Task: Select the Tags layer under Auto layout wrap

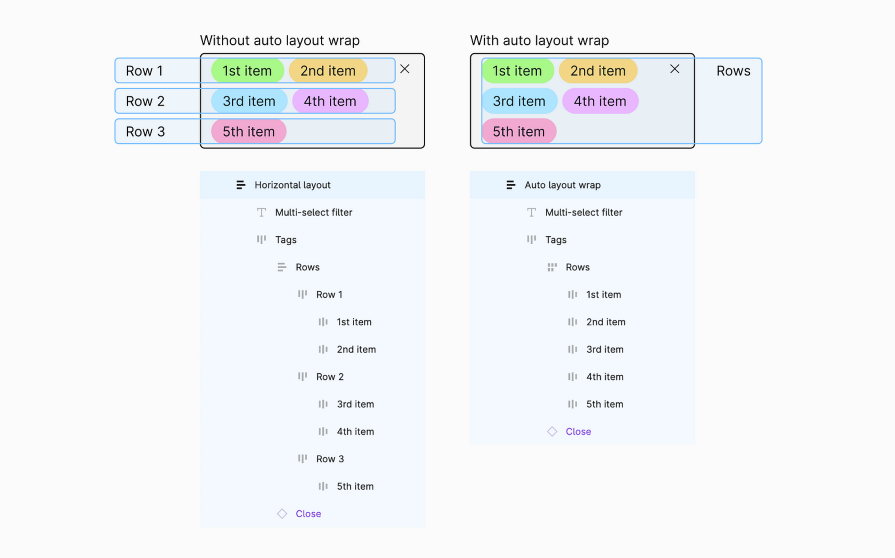Action: [556, 240]
